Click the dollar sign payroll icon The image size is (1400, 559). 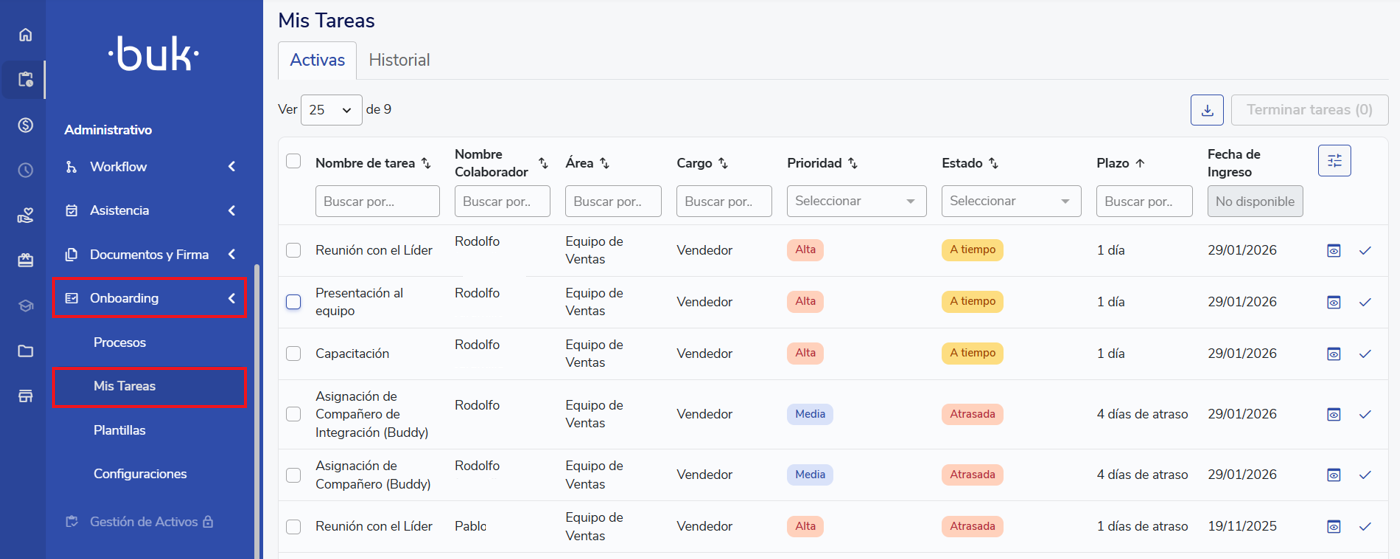coord(25,125)
